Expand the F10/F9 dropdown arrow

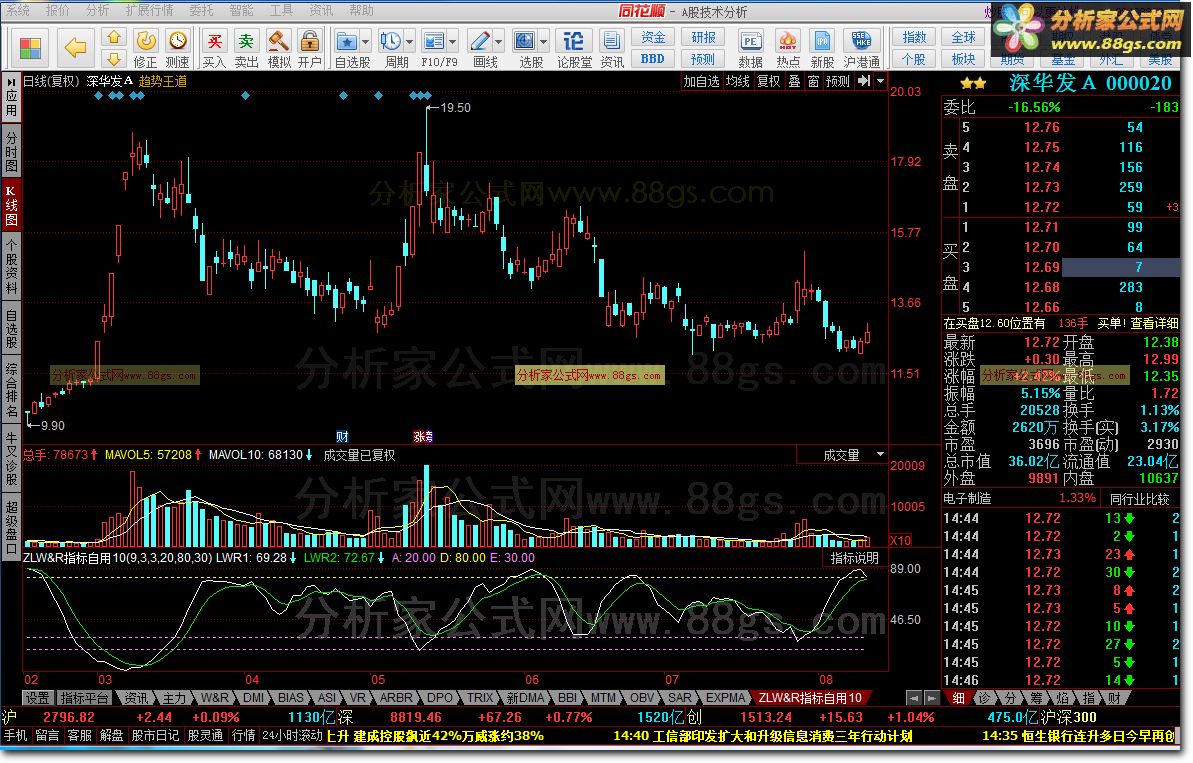453,40
